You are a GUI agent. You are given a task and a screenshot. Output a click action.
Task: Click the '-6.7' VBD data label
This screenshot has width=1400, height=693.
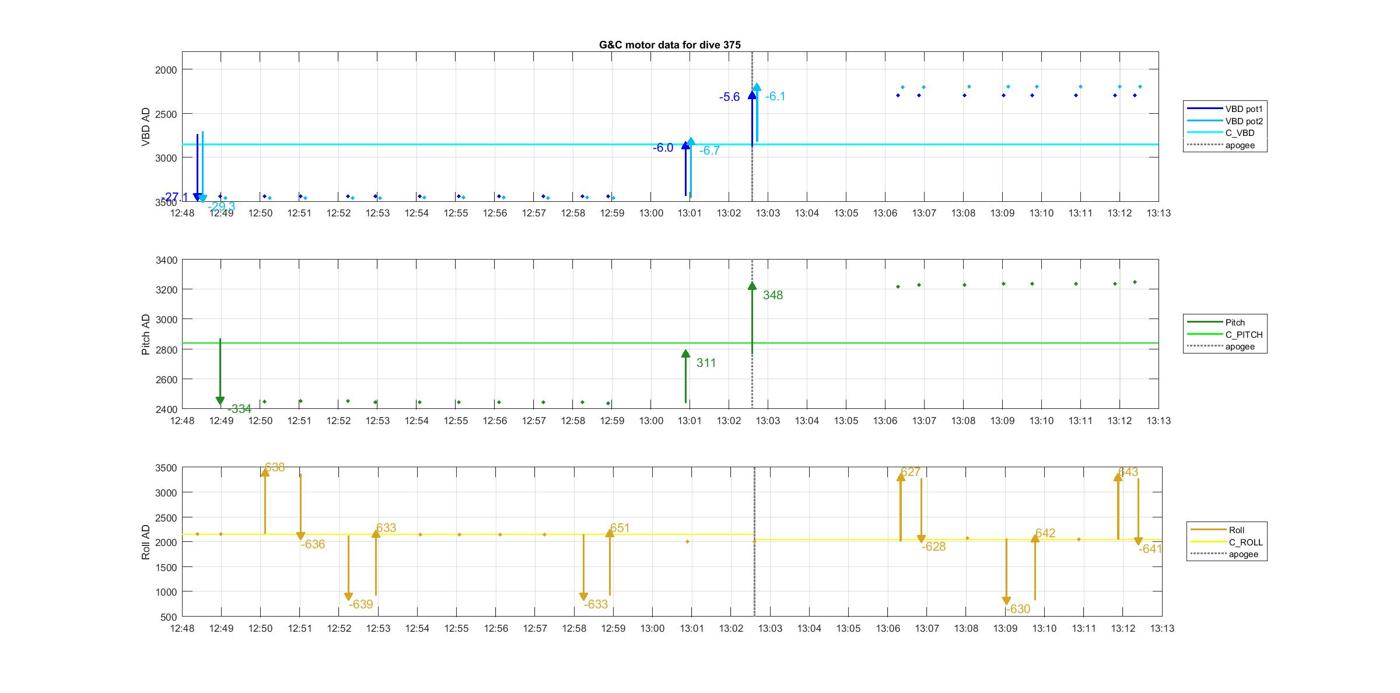tap(710, 150)
